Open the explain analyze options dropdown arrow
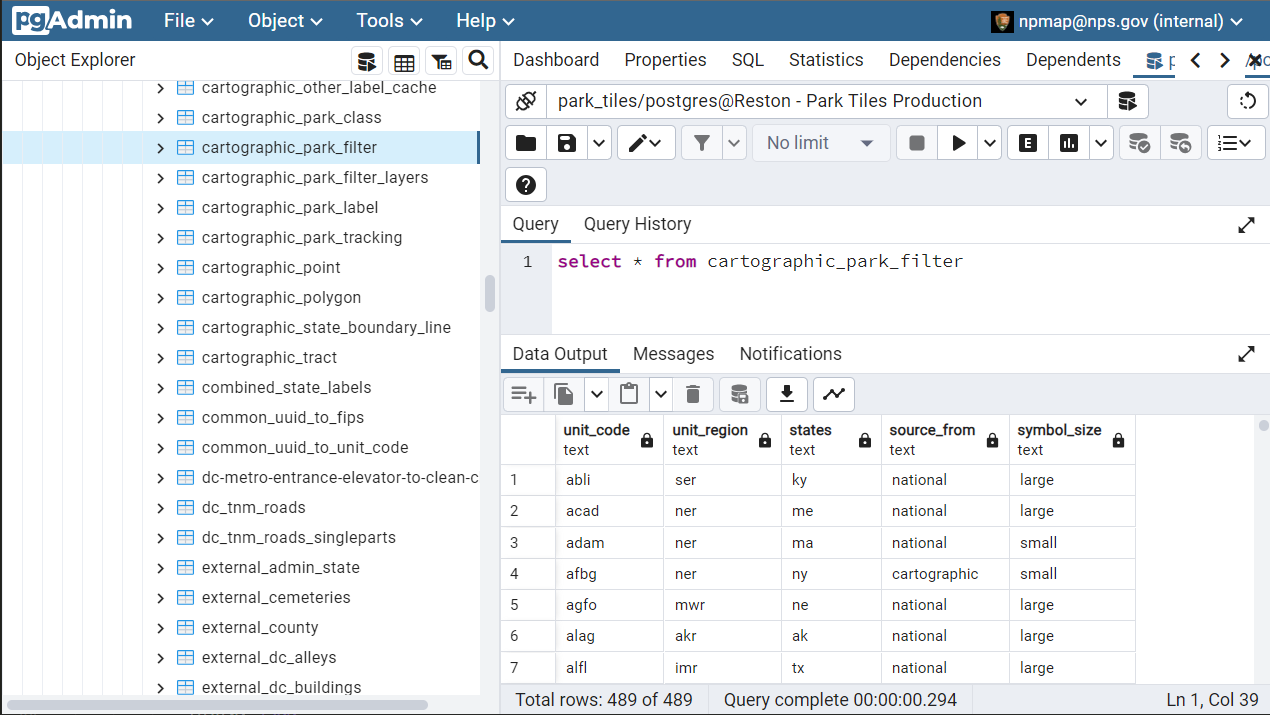 pyautogui.click(x=1101, y=143)
